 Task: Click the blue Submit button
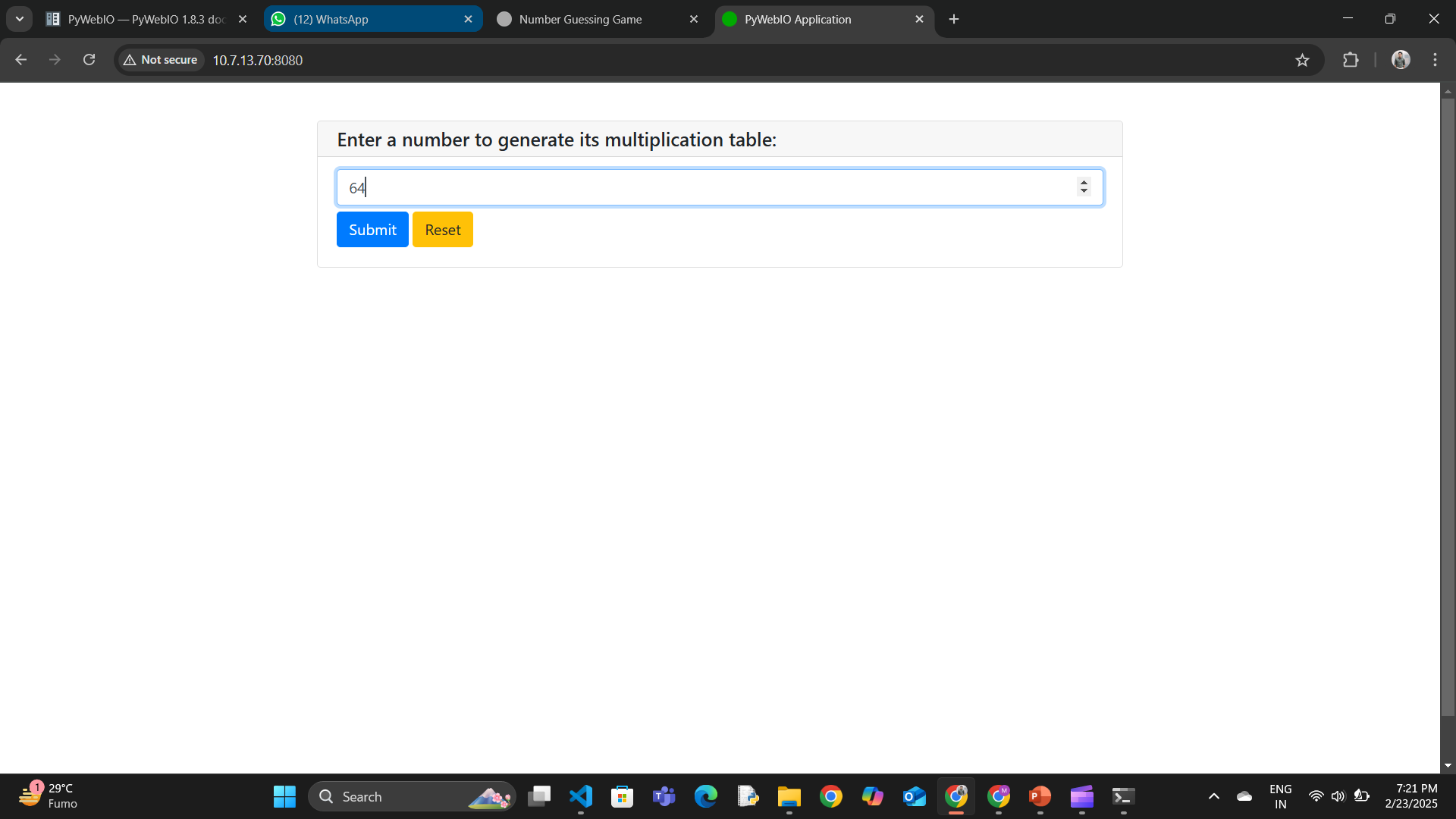[x=372, y=230]
